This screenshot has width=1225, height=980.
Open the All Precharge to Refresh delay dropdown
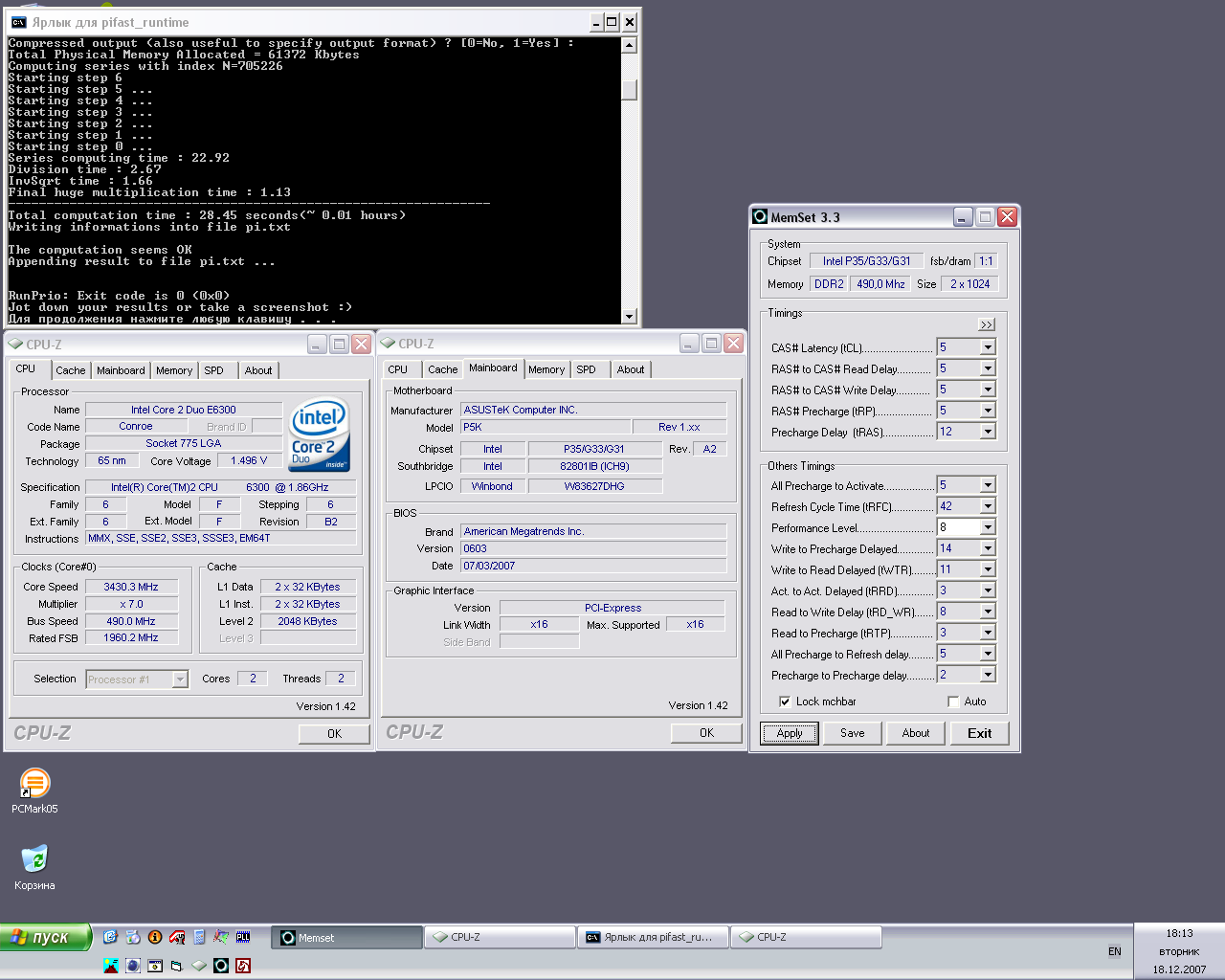[988, 654]
